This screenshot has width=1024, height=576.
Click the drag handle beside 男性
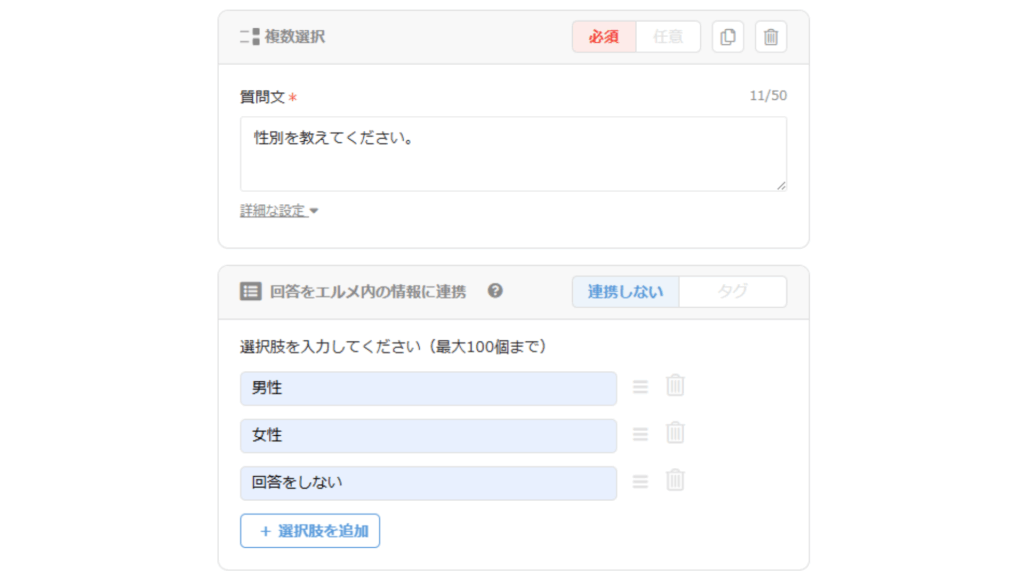(640, 387)
